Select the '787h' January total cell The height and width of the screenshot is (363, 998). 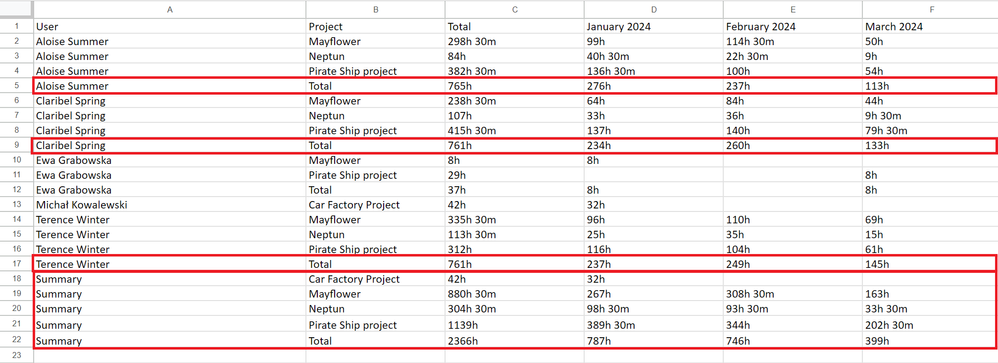coord(654,341)
